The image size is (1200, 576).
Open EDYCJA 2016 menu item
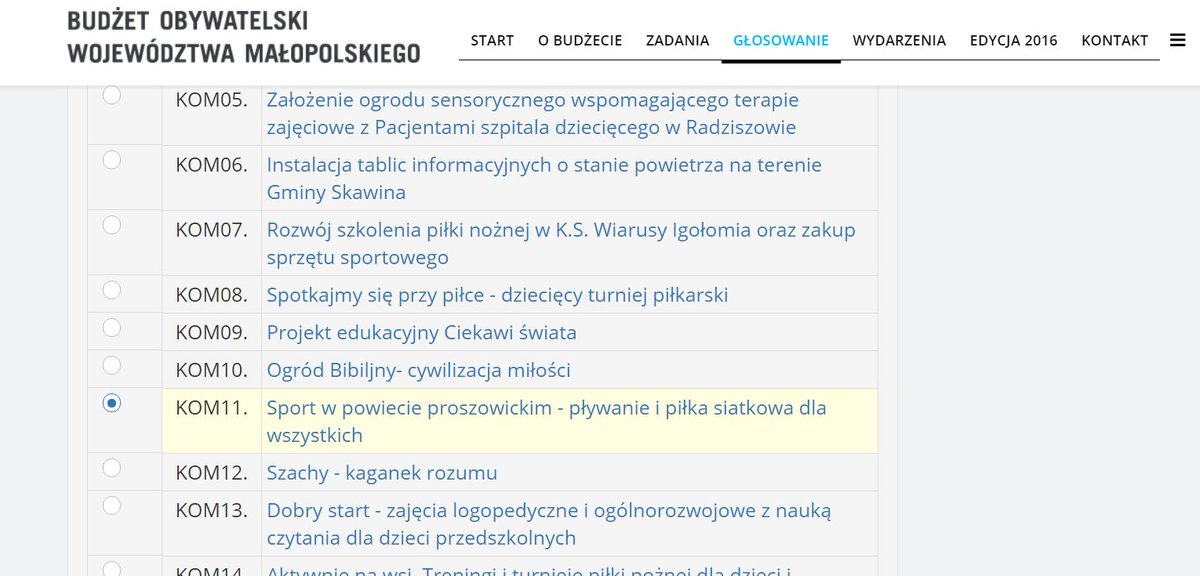[1014, 40]
